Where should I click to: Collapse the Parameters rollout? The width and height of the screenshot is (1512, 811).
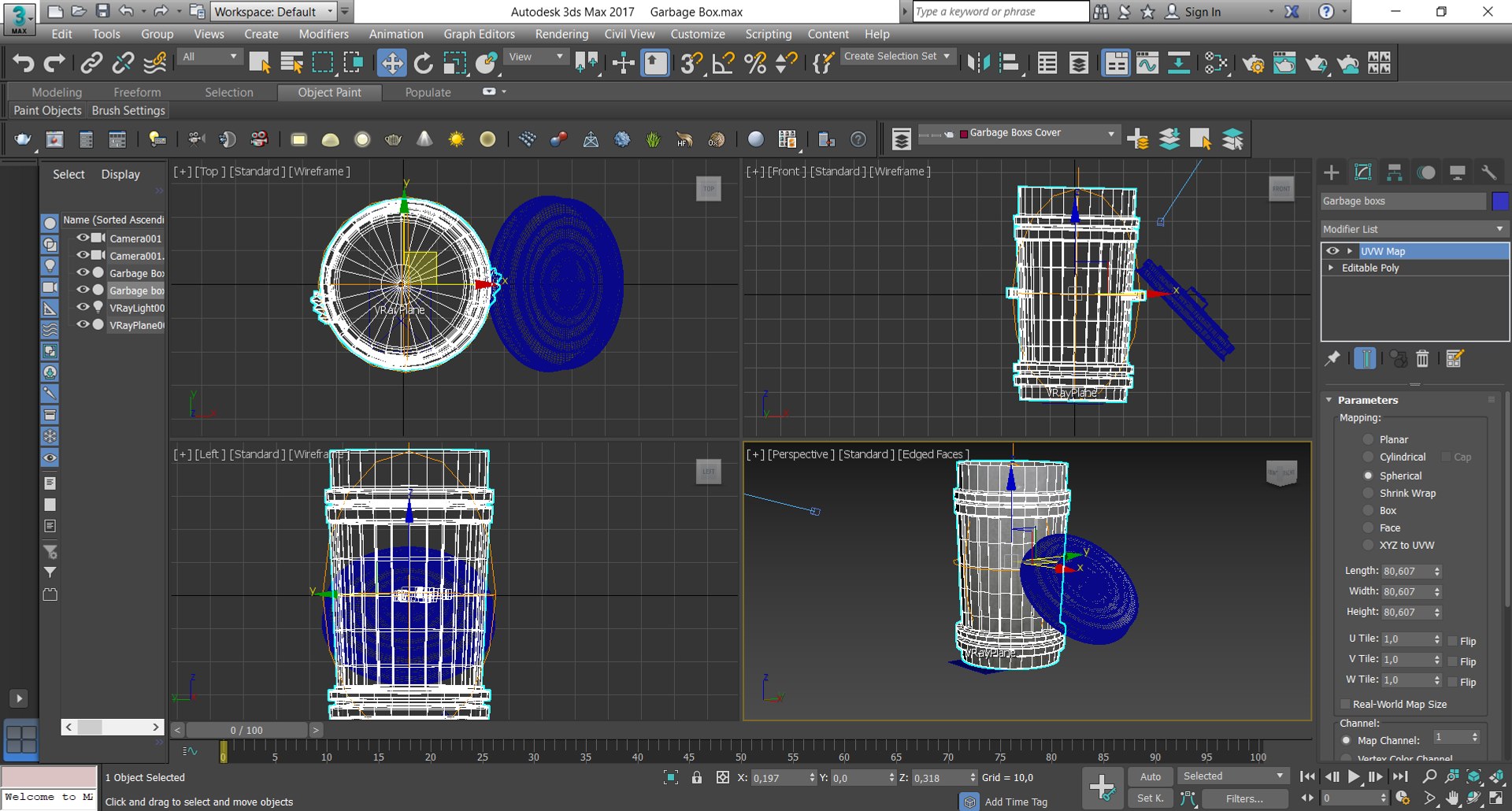(x=1329, y=400)
